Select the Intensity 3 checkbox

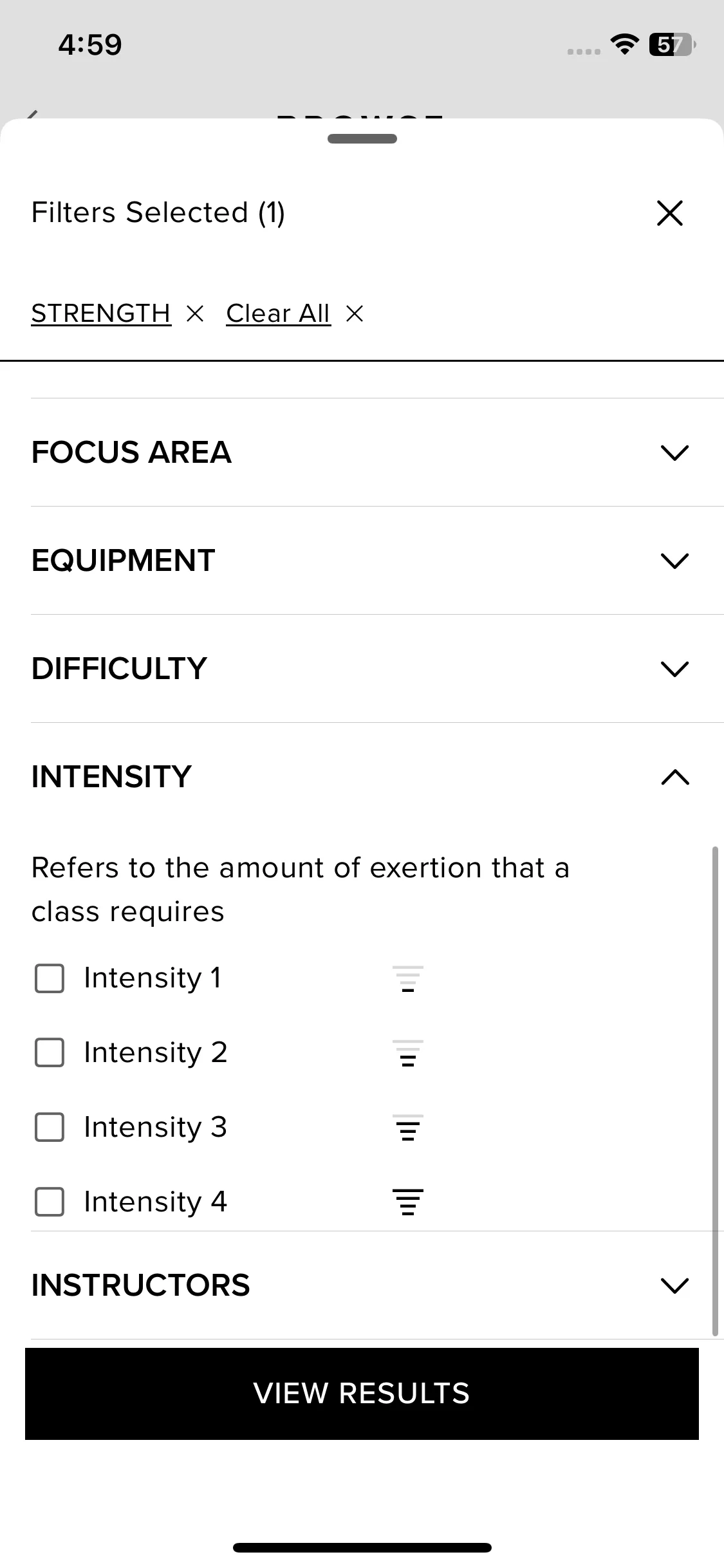pos(50,1128)
